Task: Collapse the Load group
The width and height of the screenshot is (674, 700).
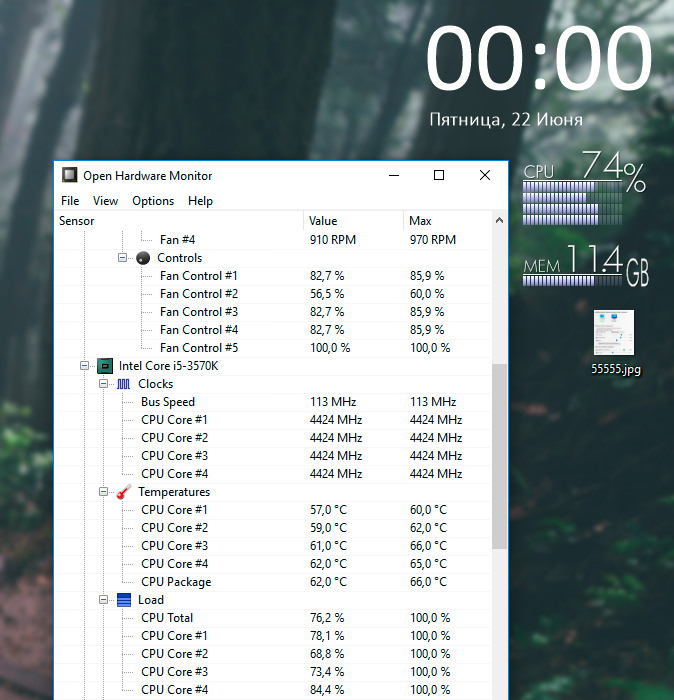Action: (x=103, y=600)
